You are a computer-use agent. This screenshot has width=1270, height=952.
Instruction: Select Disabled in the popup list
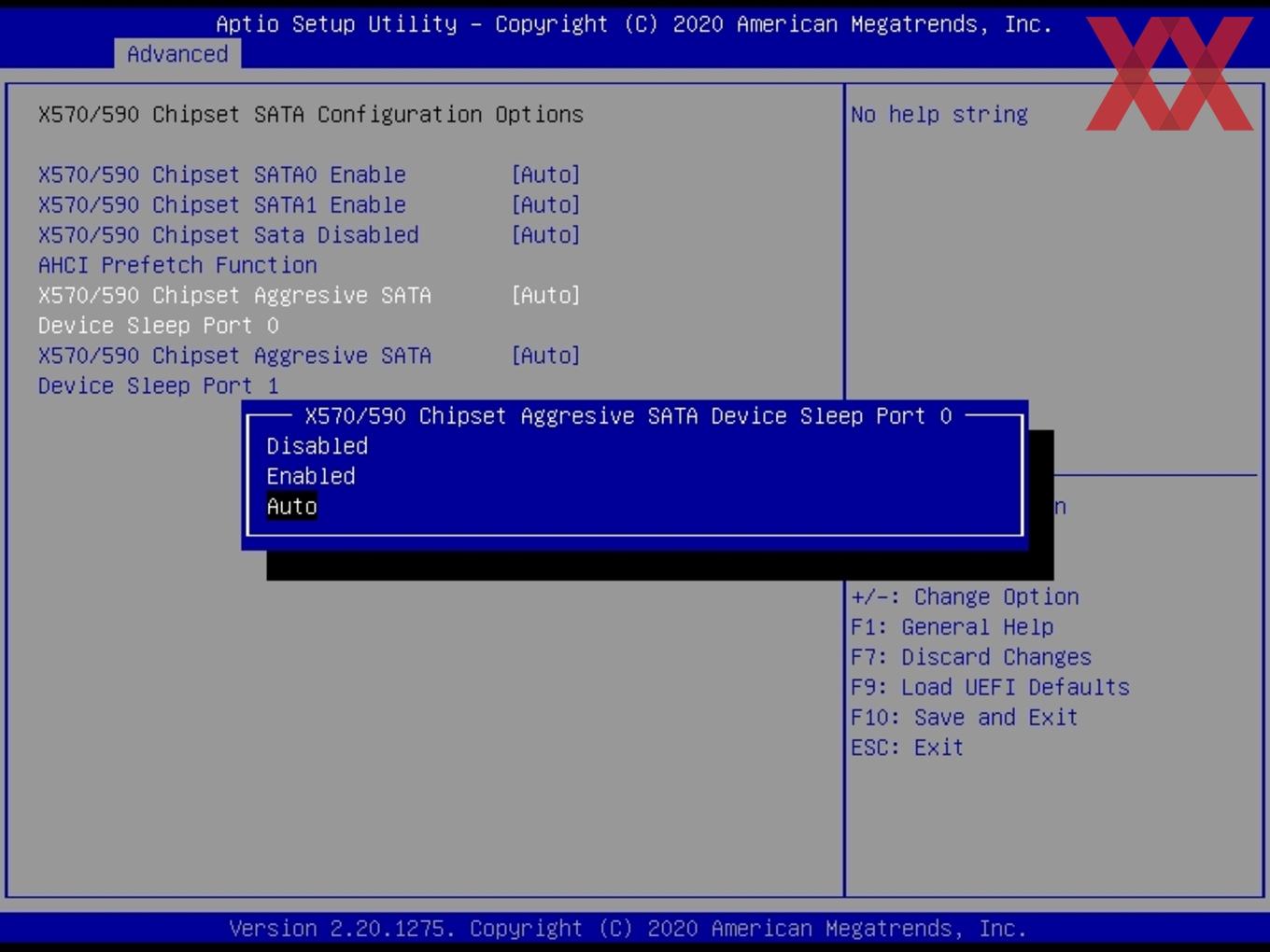[317, 446]
